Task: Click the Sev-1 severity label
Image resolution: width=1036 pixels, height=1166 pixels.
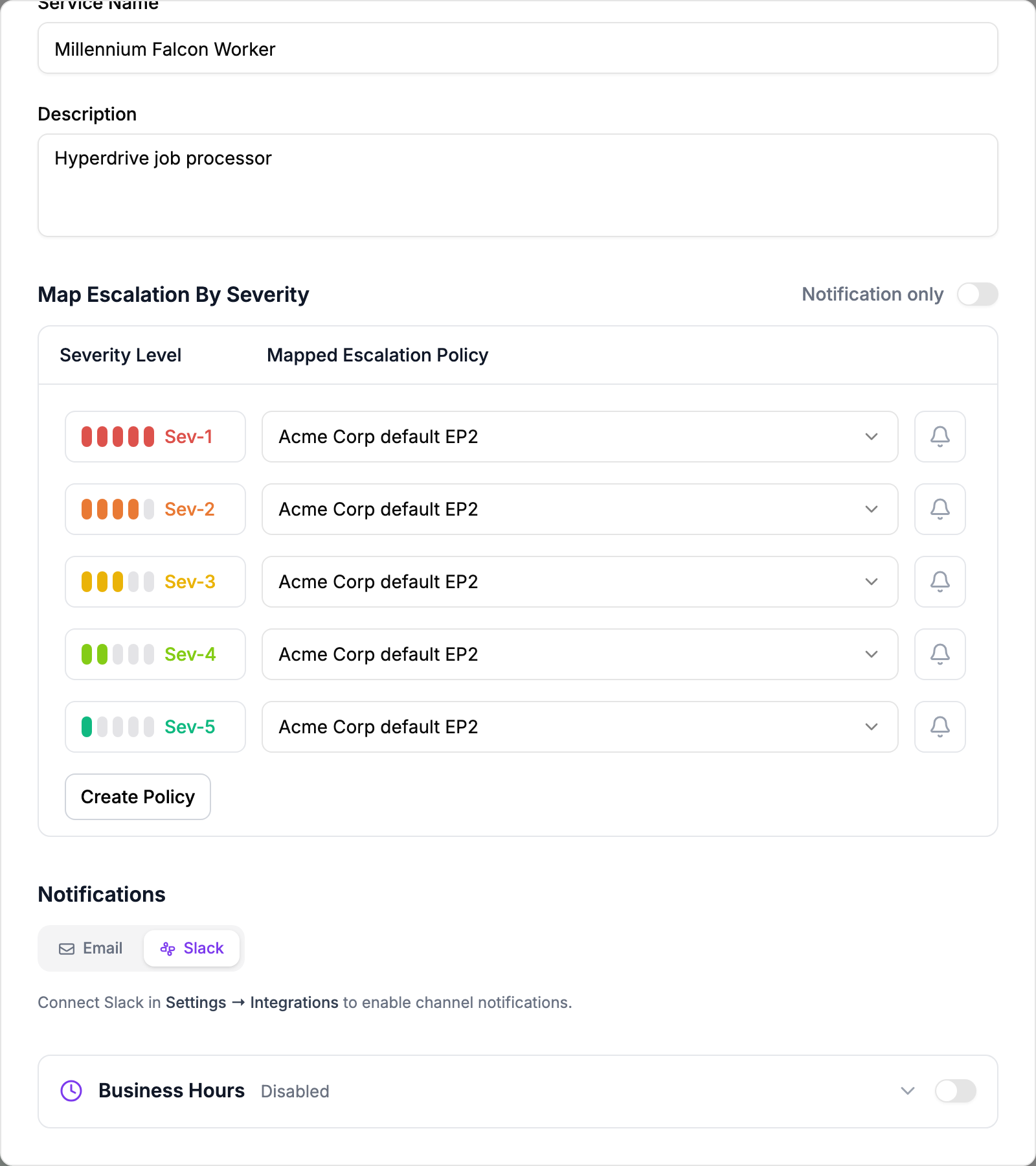Action: (188, 437)
